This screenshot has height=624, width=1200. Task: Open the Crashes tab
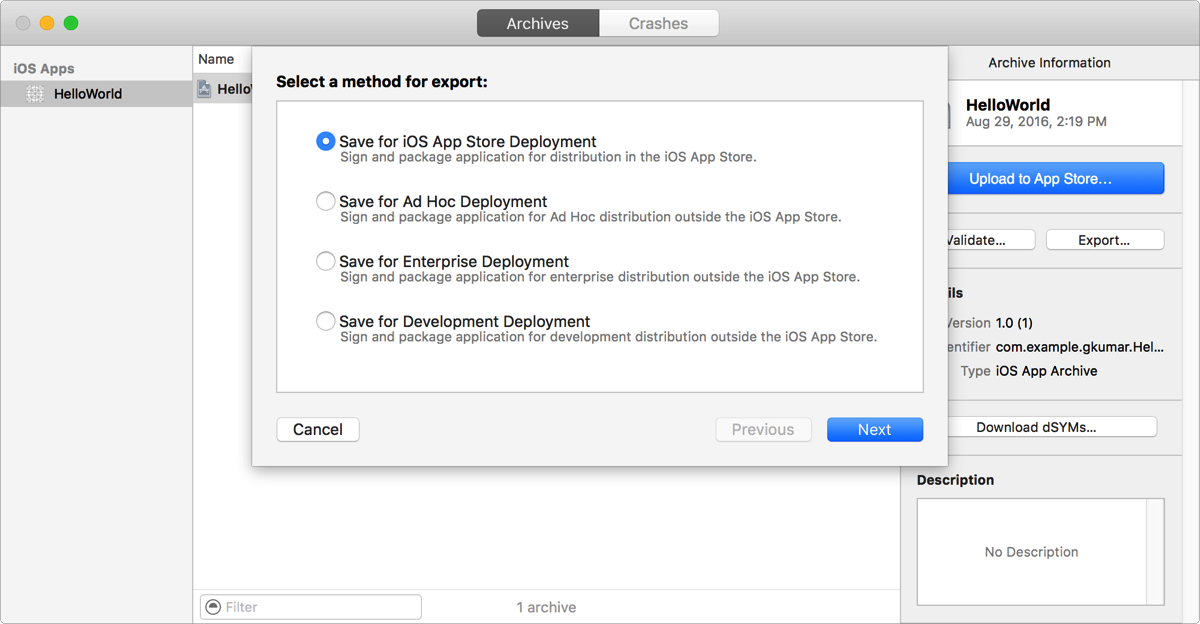pyautogui.click(x=658, y=23)
